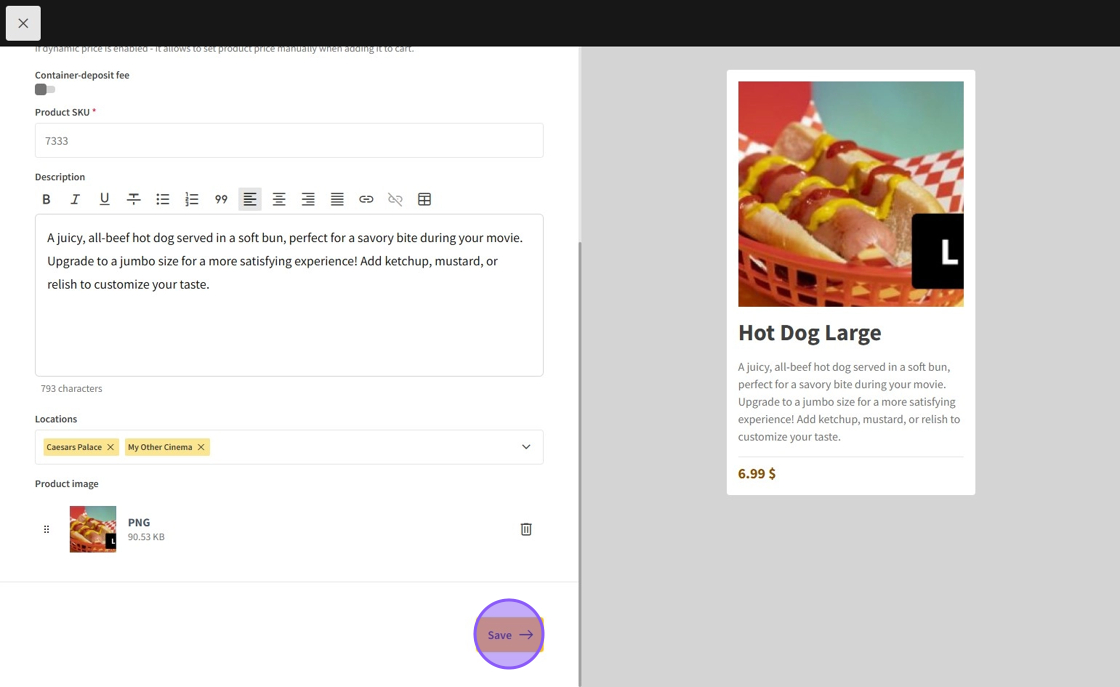Apply italic formatting to description
The width and height of the screenshot is (1120, 687).
coord(75,199)
